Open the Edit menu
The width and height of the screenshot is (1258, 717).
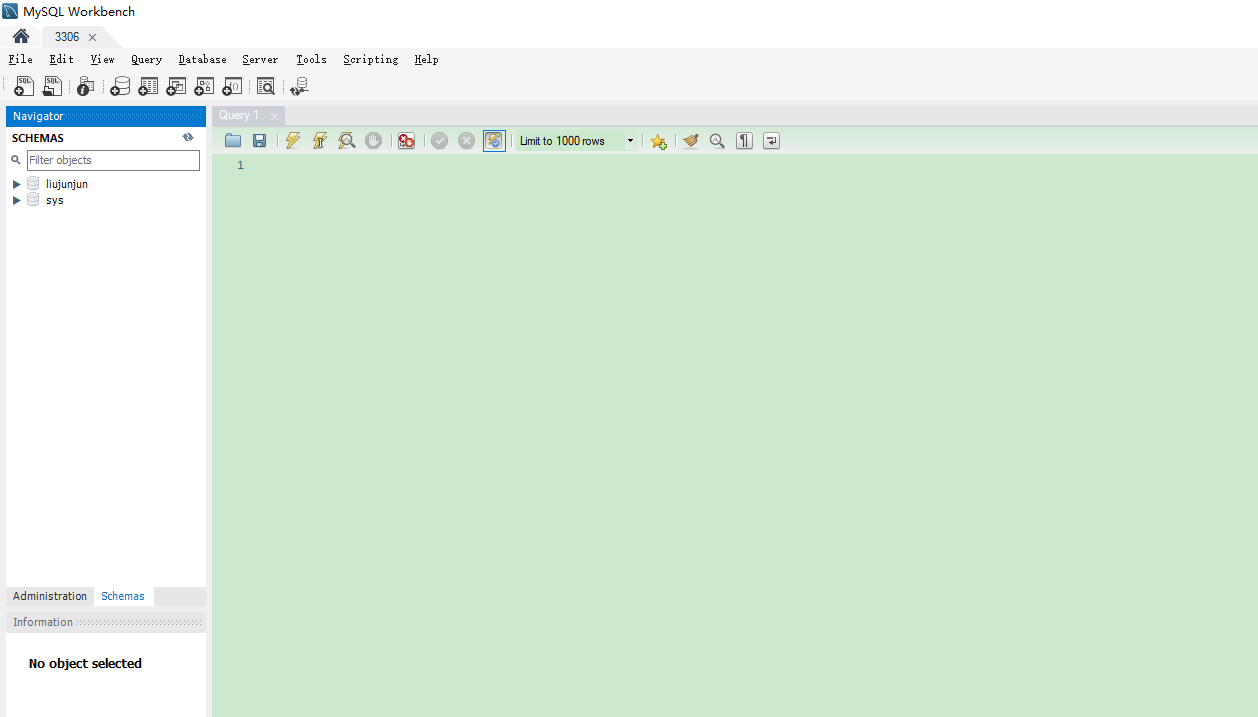point(61,59)
